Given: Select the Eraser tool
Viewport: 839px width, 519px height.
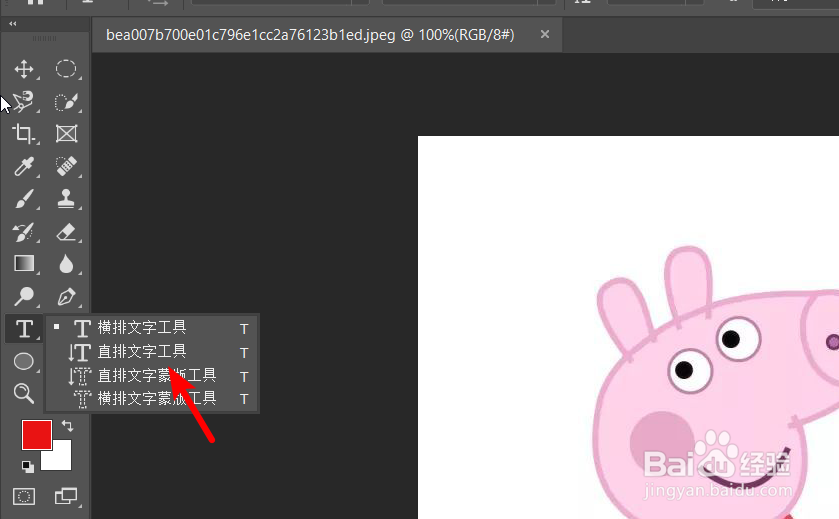Looking at the screenshot, I should coord(66,232).
